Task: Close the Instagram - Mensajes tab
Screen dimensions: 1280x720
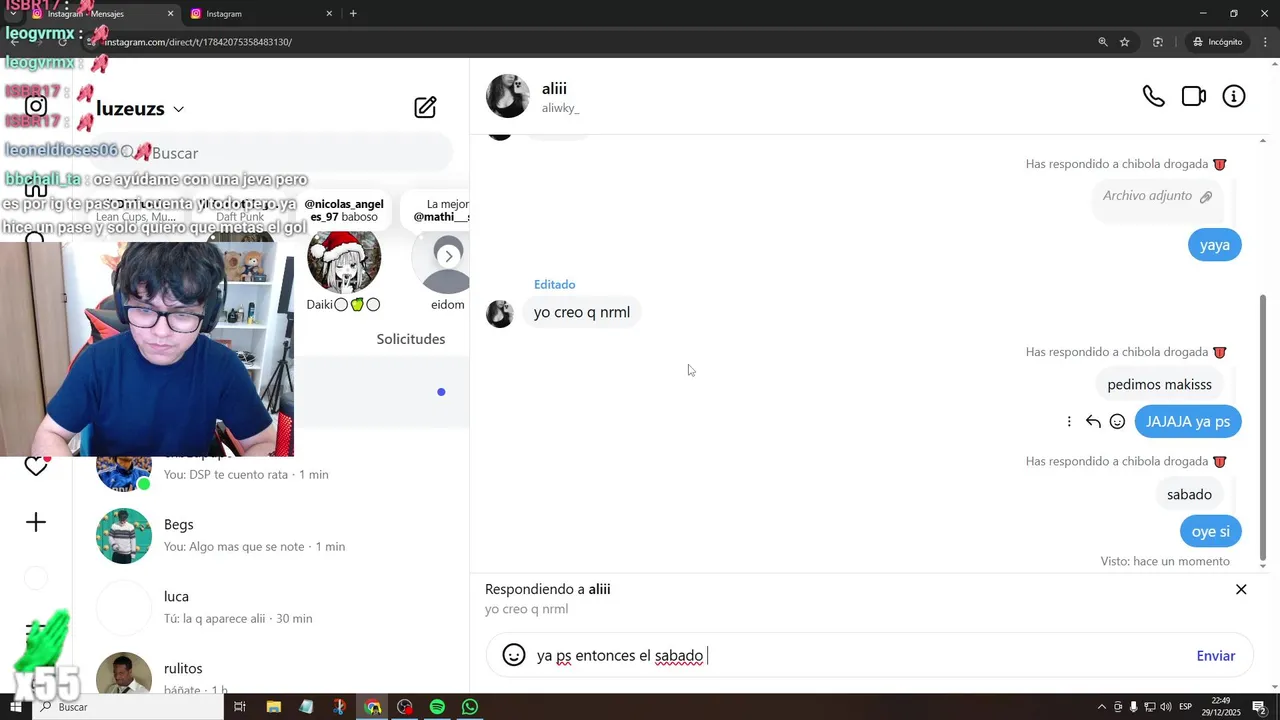Action: click(x=170, y=14)
